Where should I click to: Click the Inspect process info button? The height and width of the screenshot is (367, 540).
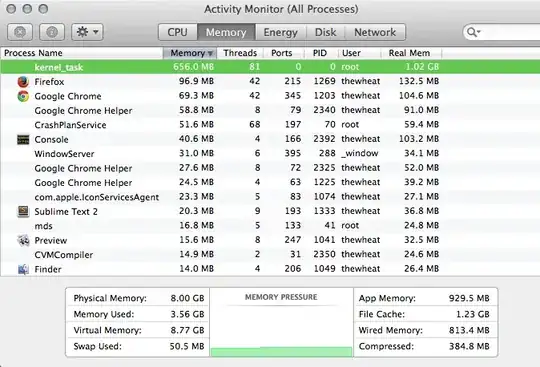(52, 32)
